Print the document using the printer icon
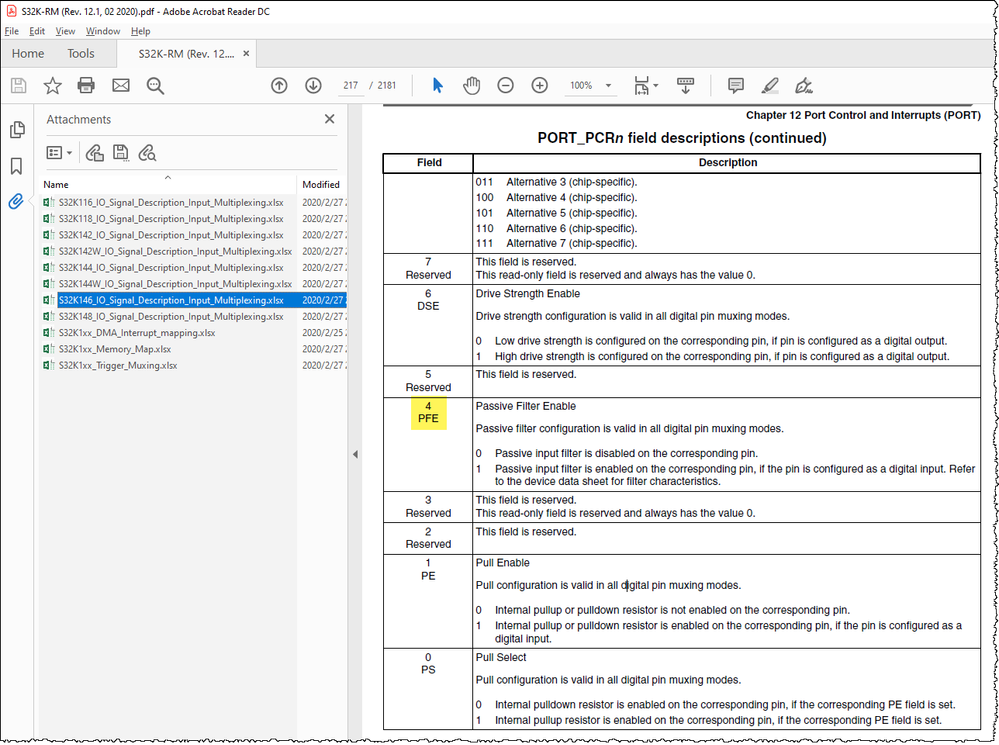The height and width of the screenshot is (745, 999). (86, 85)
